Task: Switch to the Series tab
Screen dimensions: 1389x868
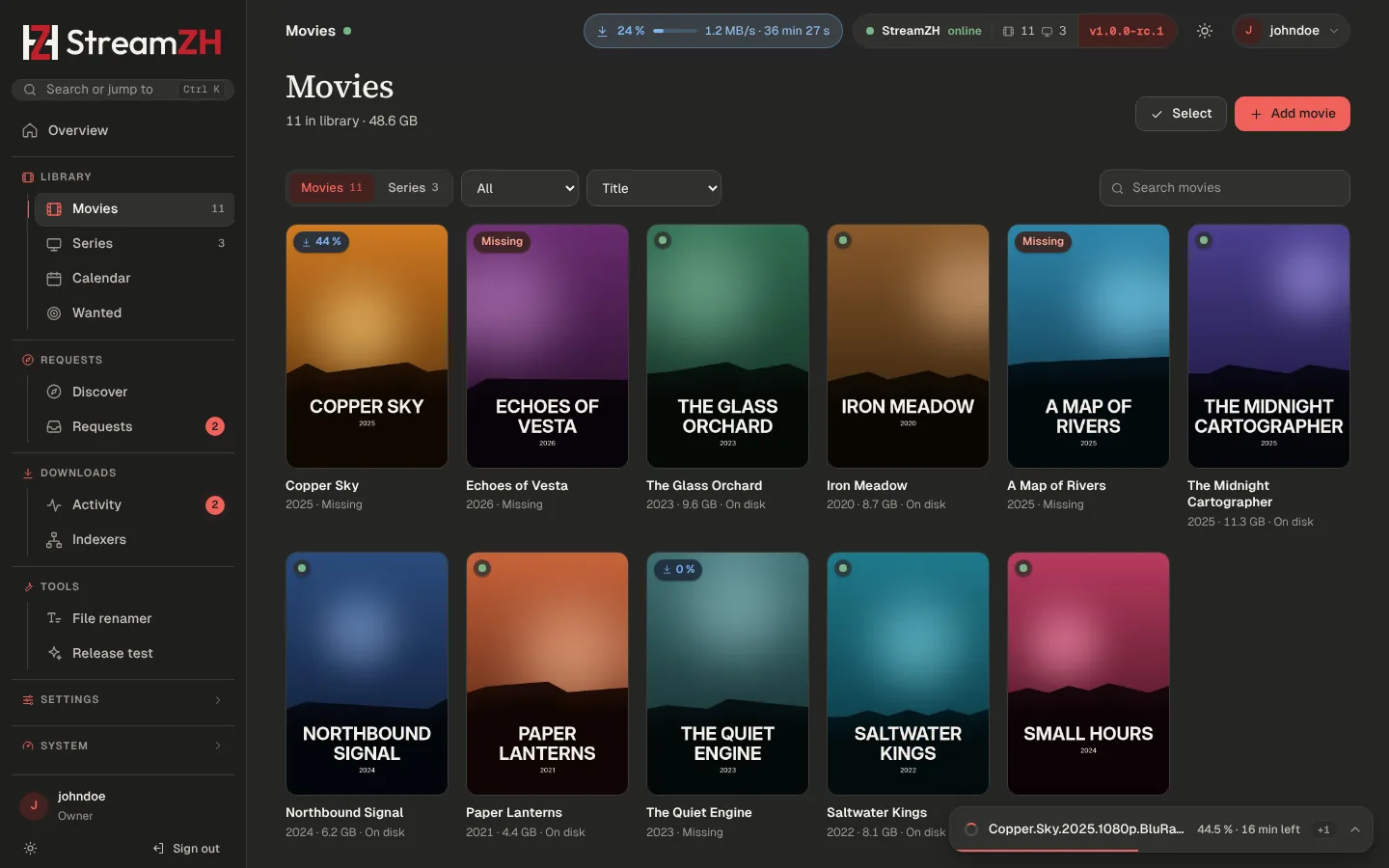Action: (x=413, y=188)
